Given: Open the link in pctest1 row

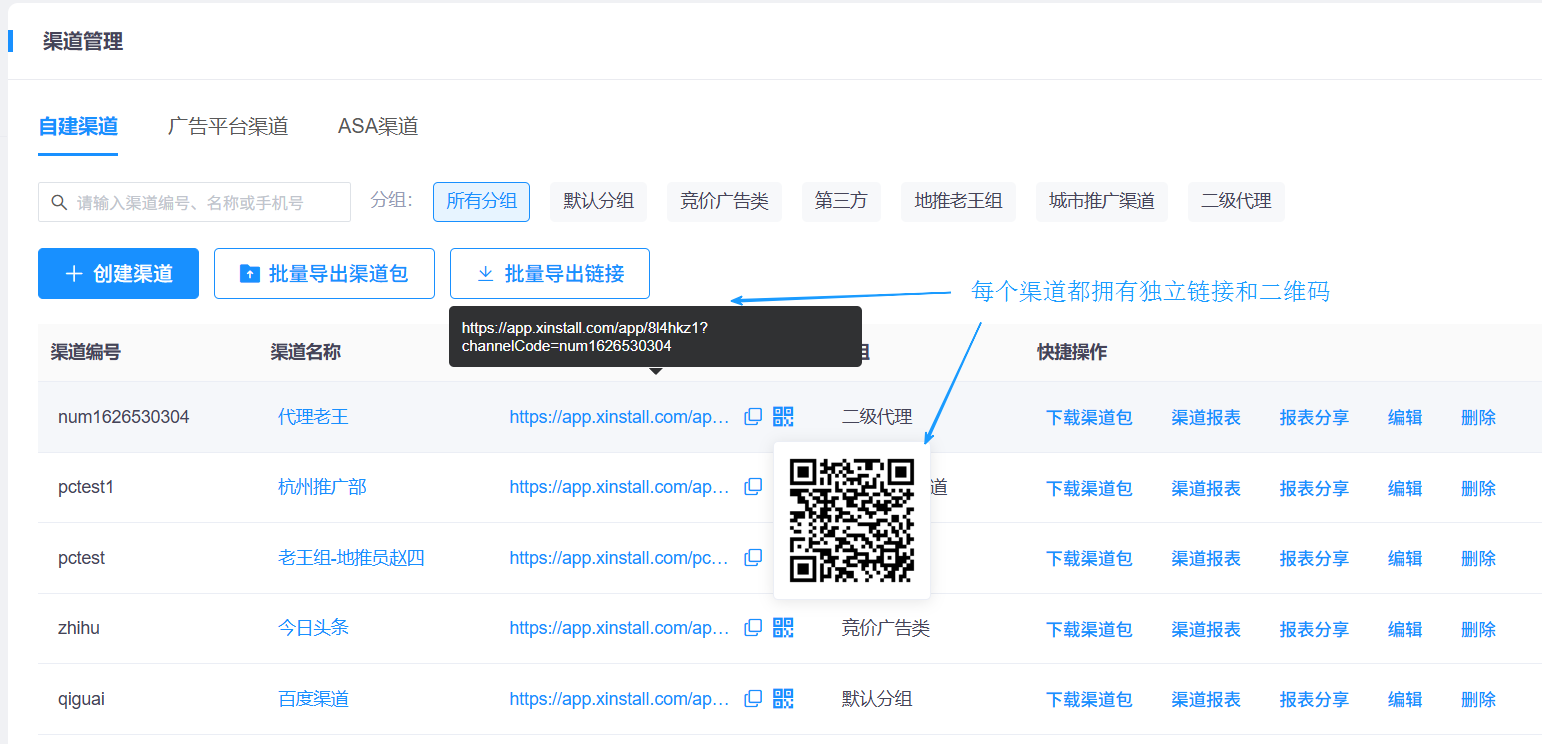Looking at the screenshot, I should point(619,487).
